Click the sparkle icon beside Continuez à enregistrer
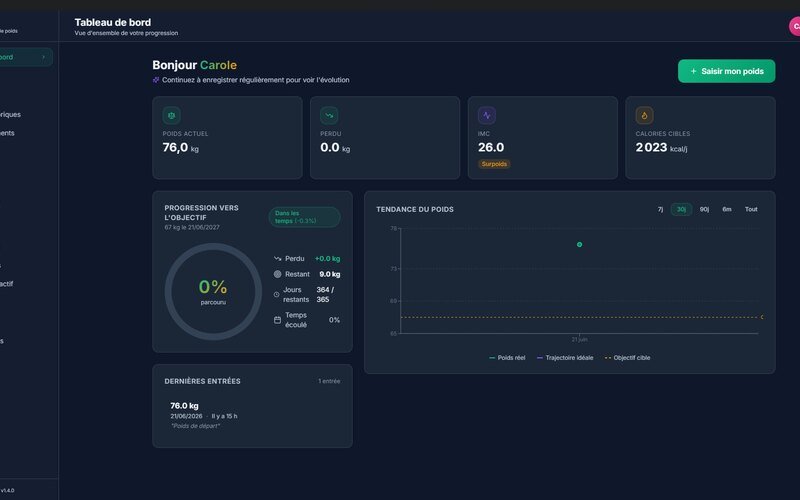Viewport: 800px width, 500px height. click(156, 80)
